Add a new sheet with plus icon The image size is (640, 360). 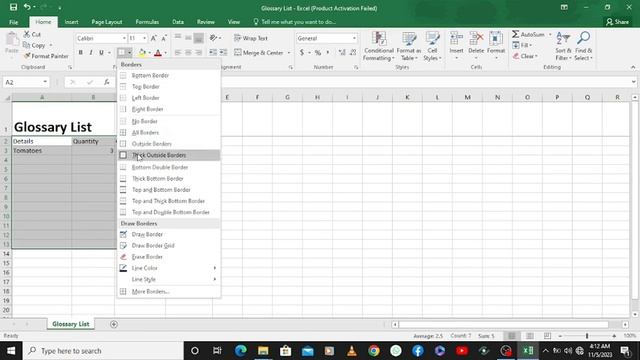[114, 324]
